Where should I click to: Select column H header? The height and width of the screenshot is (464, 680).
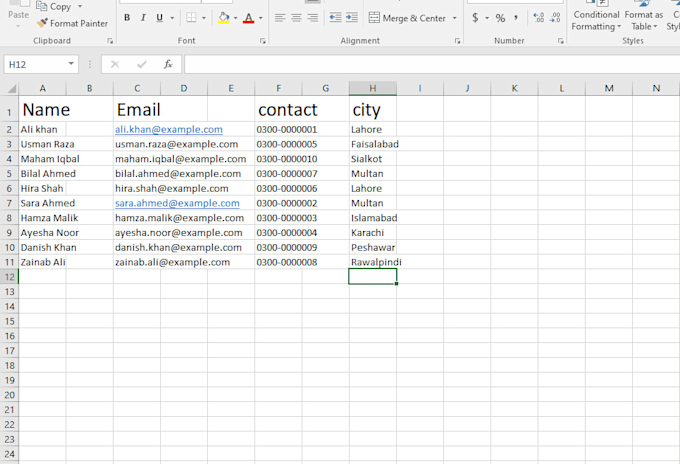pos(373,88)
